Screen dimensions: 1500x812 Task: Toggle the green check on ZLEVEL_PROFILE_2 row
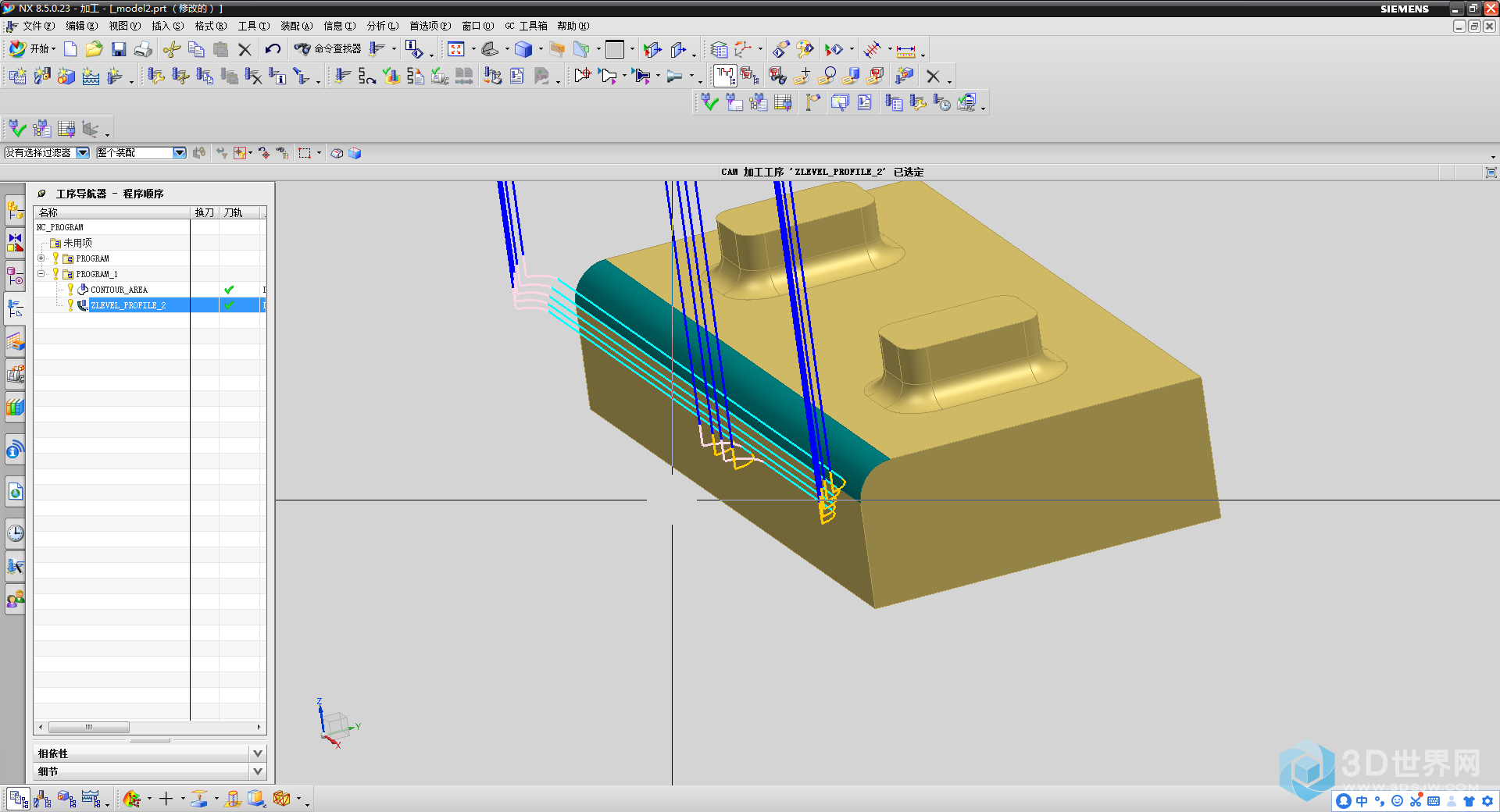229,305
